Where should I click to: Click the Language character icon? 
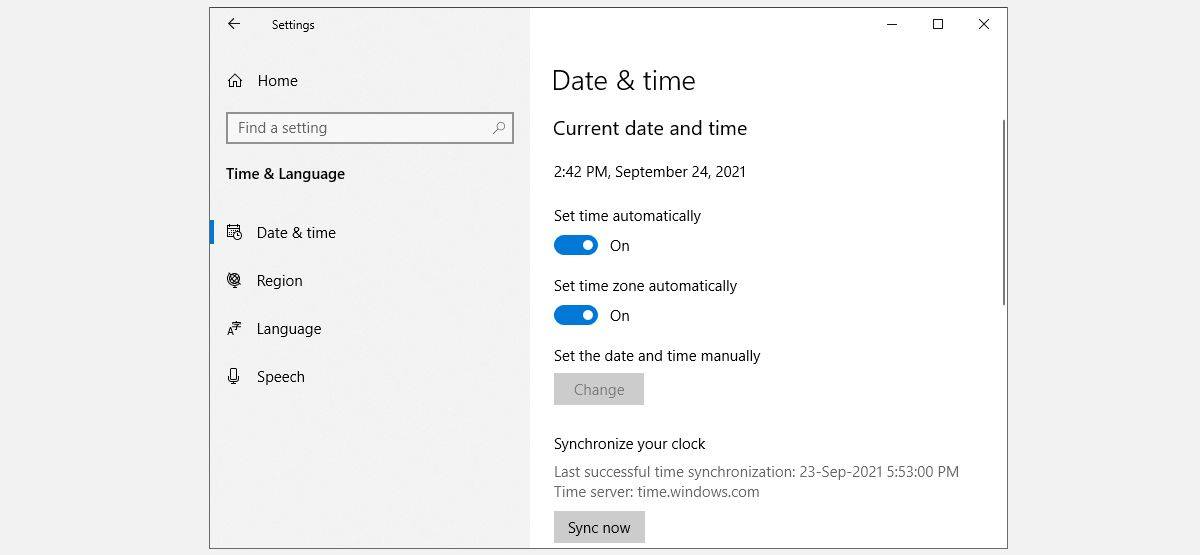pyautogui.click(x=234, y=329)
